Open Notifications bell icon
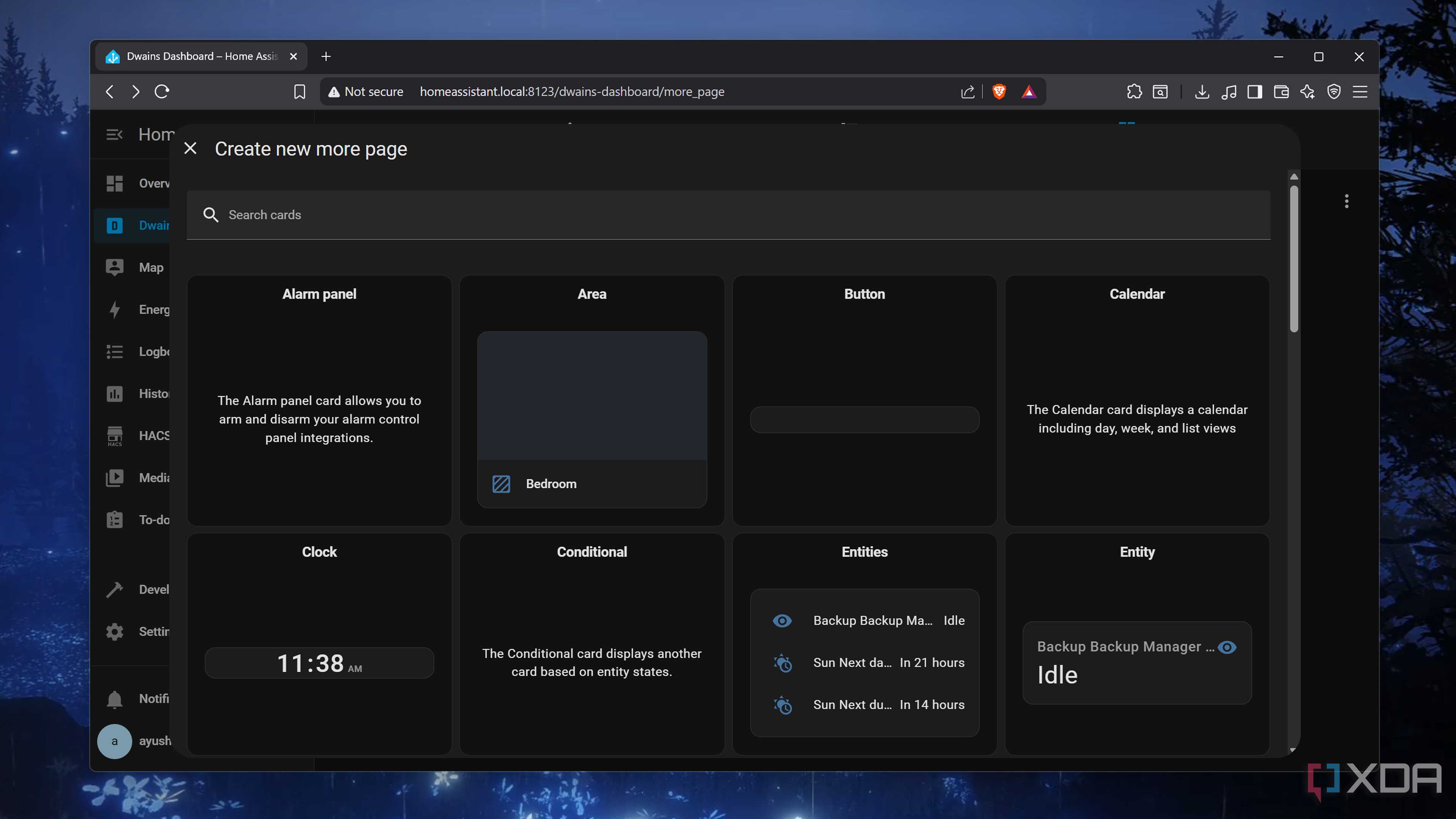 (114, 699)
